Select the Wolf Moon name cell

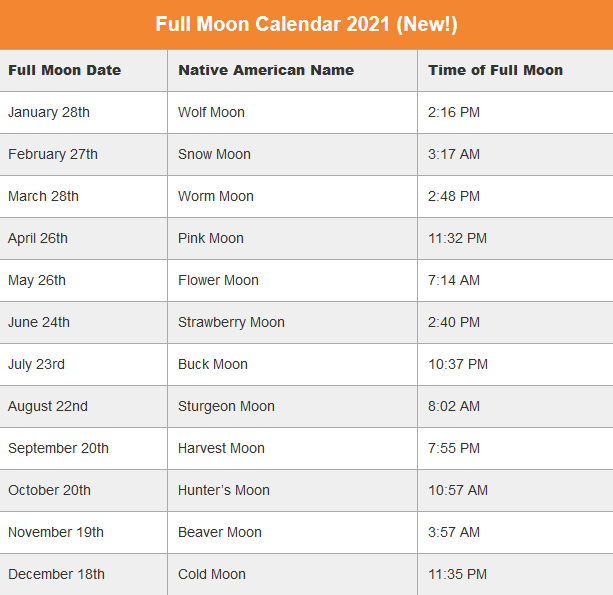click(211, 113)
